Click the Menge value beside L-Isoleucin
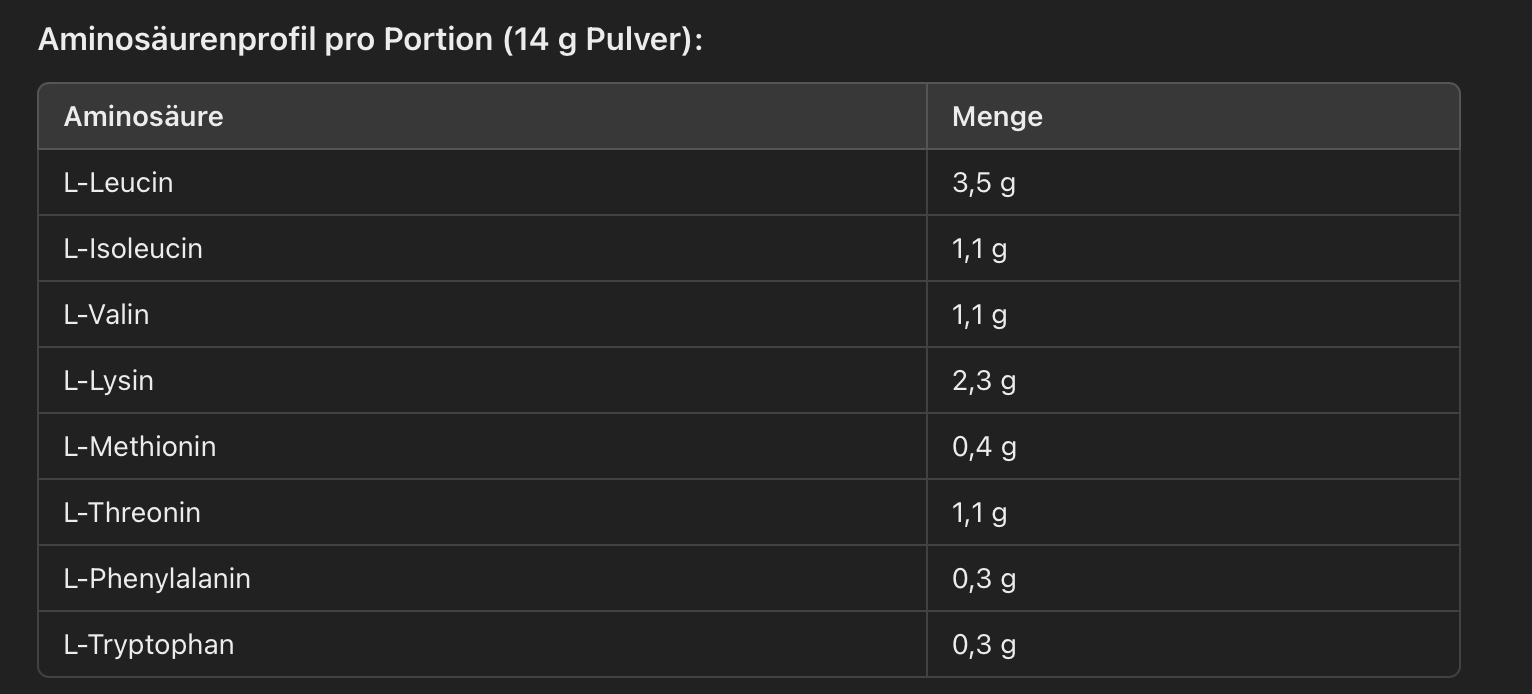 coord(979,249)
